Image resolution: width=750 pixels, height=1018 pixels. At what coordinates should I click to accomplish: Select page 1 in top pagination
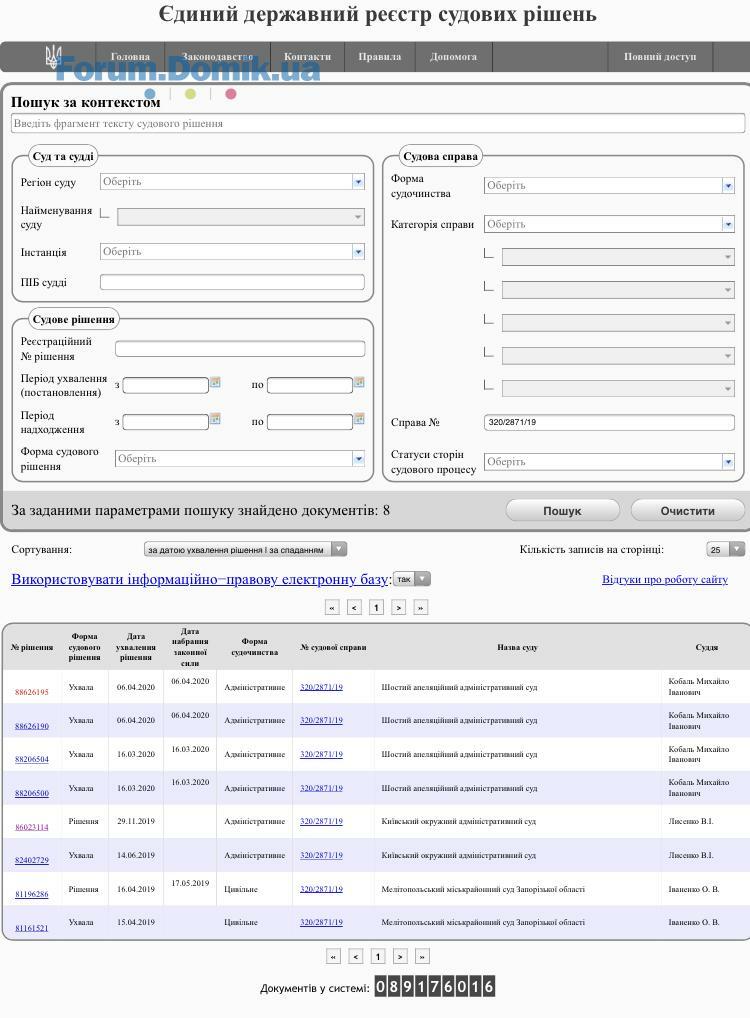(376, 608)
